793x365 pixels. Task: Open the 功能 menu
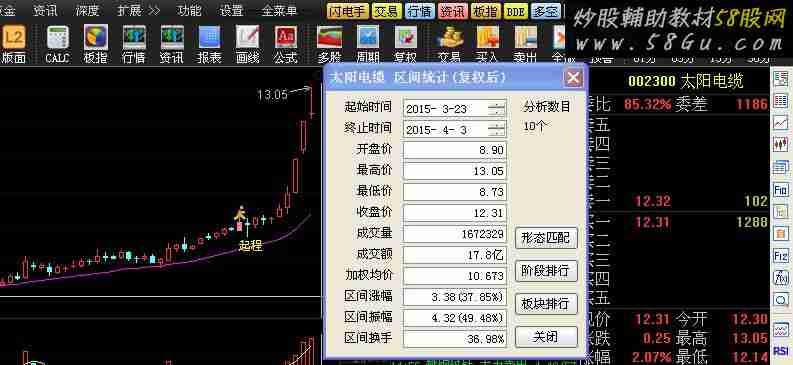click(190, 10)
